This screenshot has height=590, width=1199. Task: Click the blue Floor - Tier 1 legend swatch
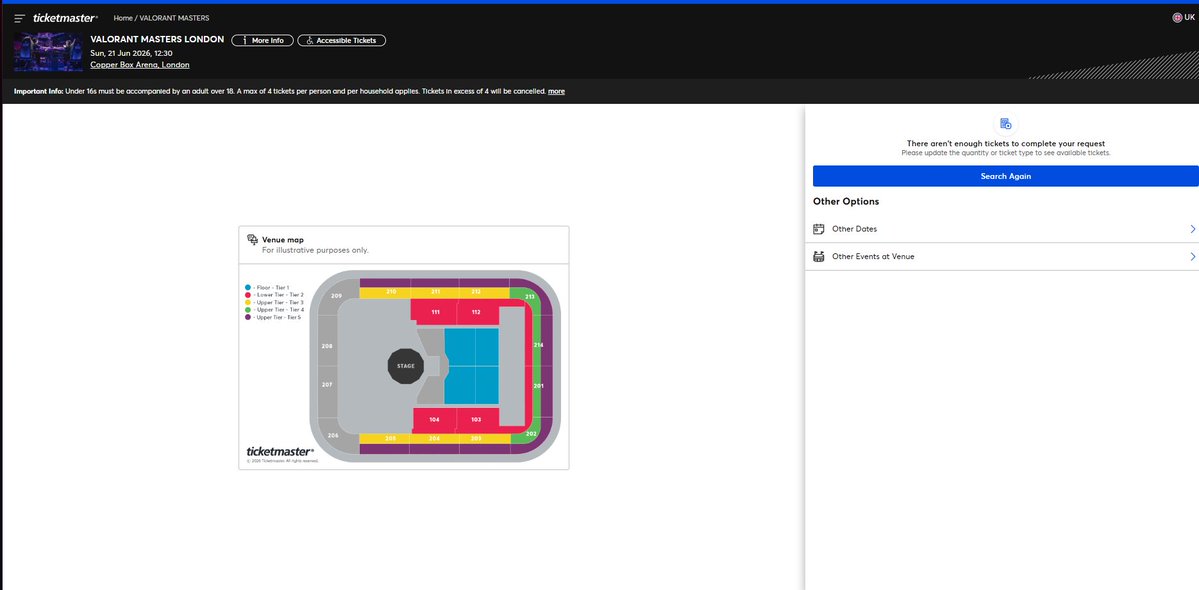click(x=248, y=287)
